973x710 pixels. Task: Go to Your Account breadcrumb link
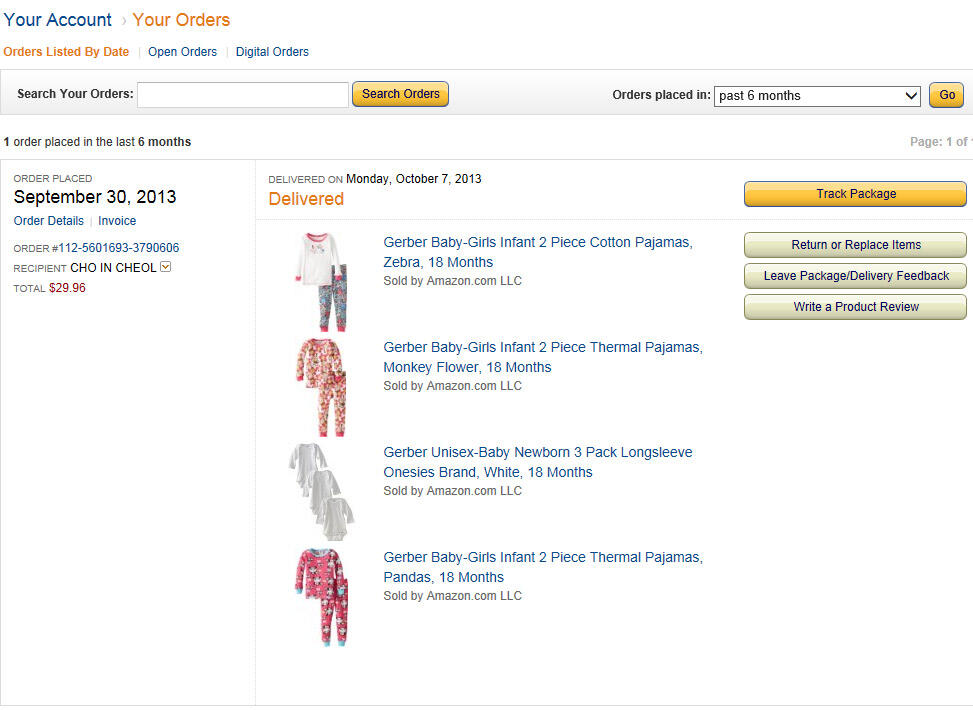point(58,20)
